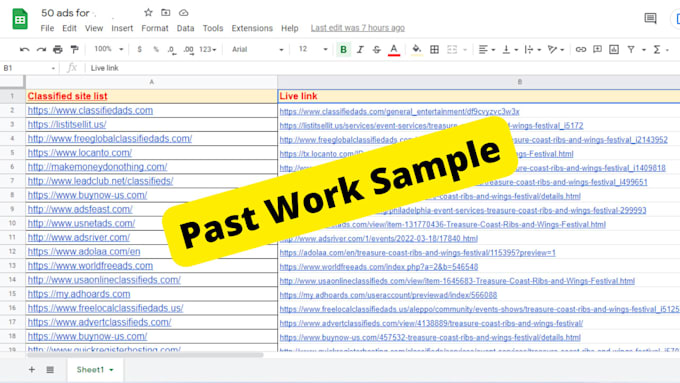This screenshot has width=680, height=383.
Task: Open Google Sheets home icon
Action: click(x=20, y=19)
